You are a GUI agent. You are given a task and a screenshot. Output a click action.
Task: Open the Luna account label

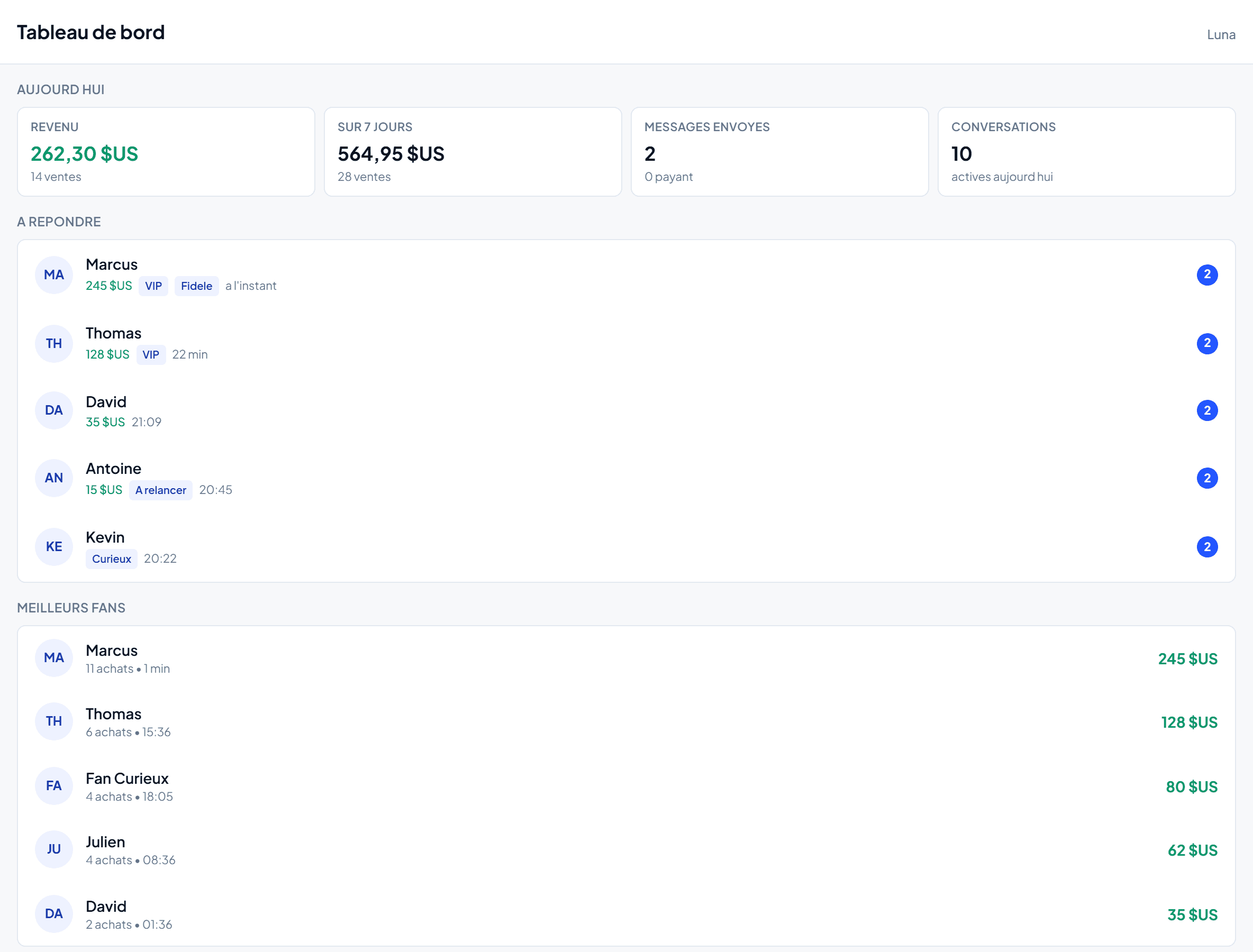pyautogui.click(x=1221, y=34)
